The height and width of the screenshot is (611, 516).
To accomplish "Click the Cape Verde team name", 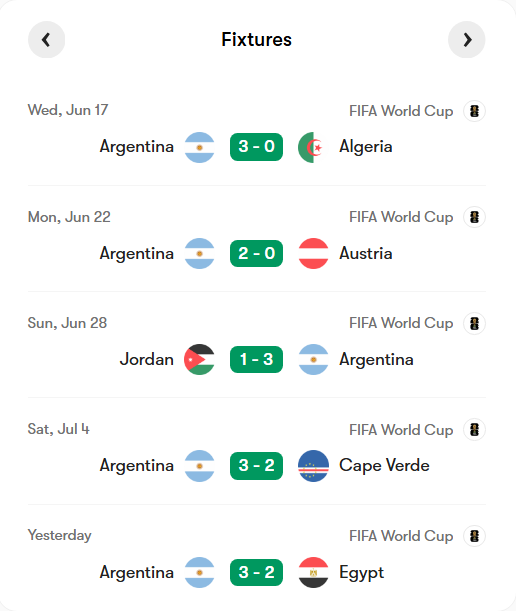I will click(384, 466).
